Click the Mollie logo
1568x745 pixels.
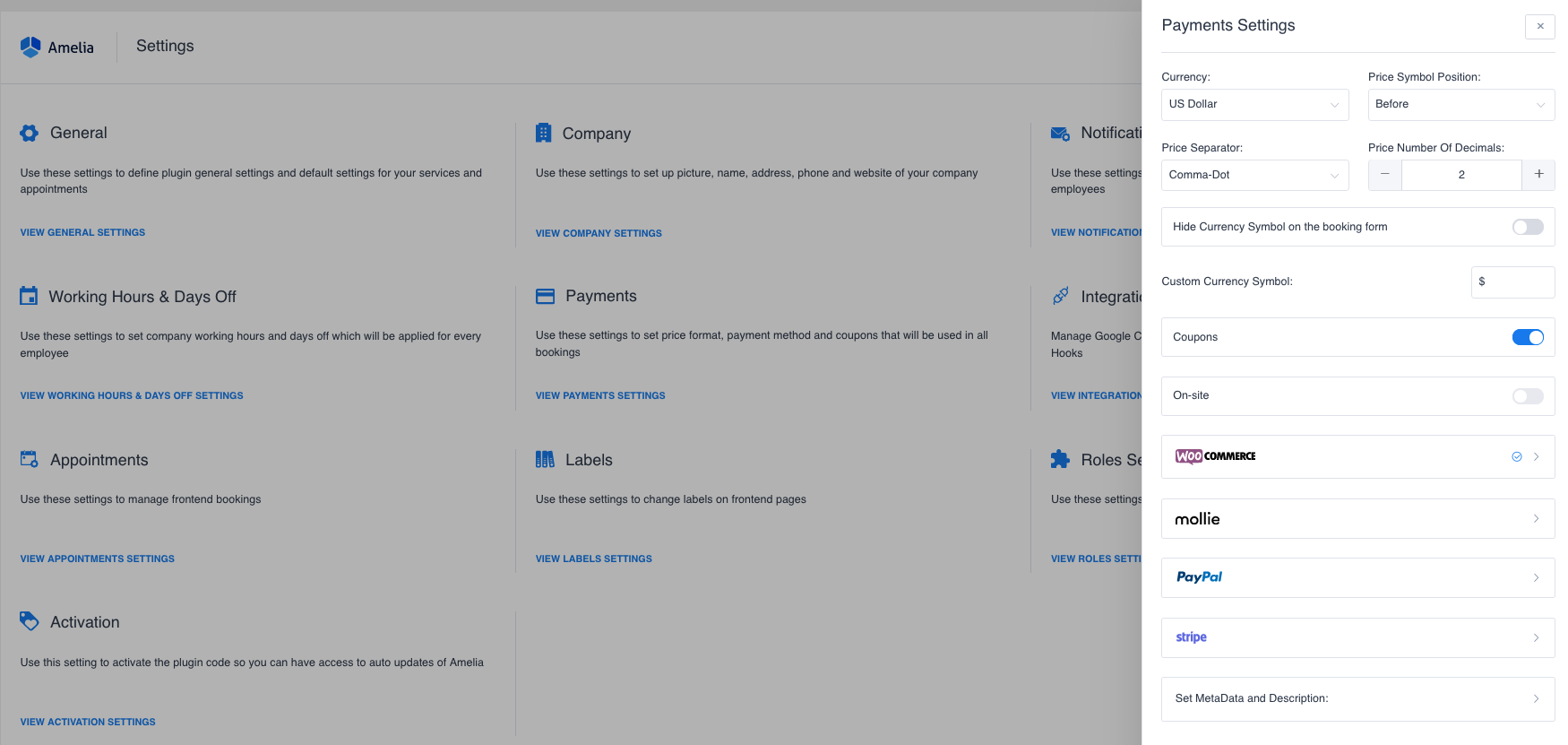(1197, 519)
